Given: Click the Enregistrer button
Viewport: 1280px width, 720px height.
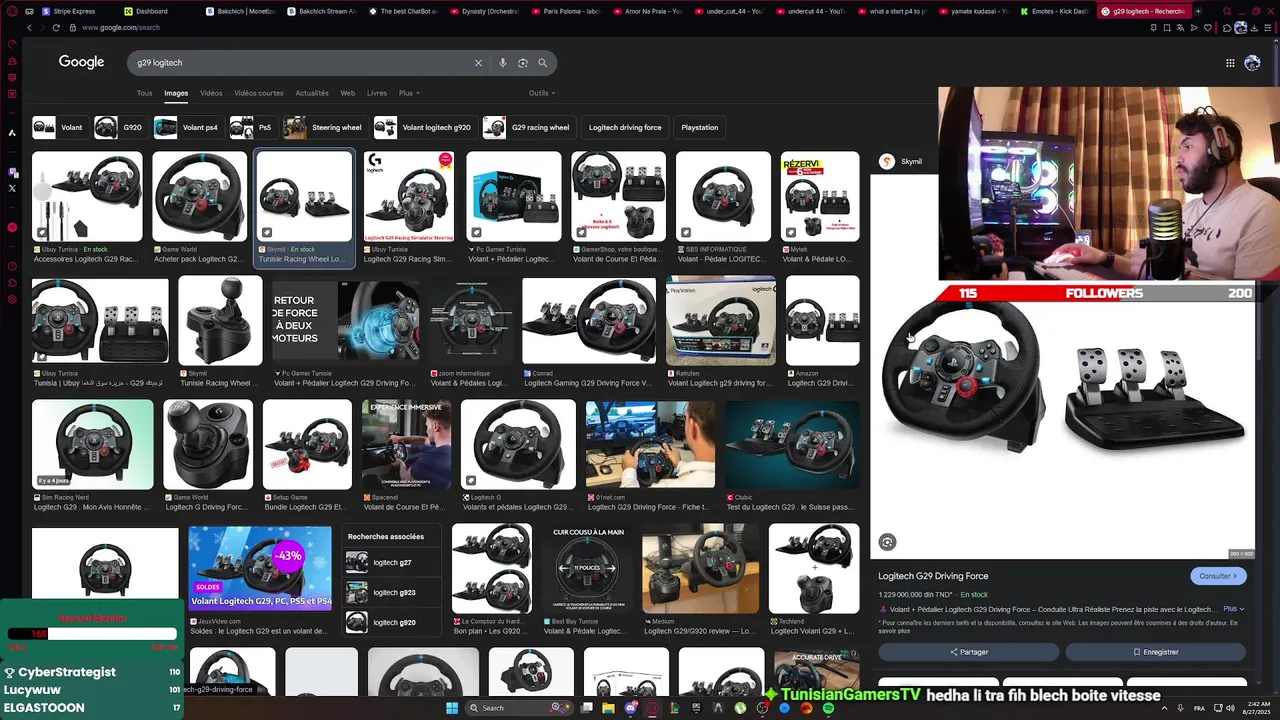Looking at the screenshot, I should (x=1155, y=652).
